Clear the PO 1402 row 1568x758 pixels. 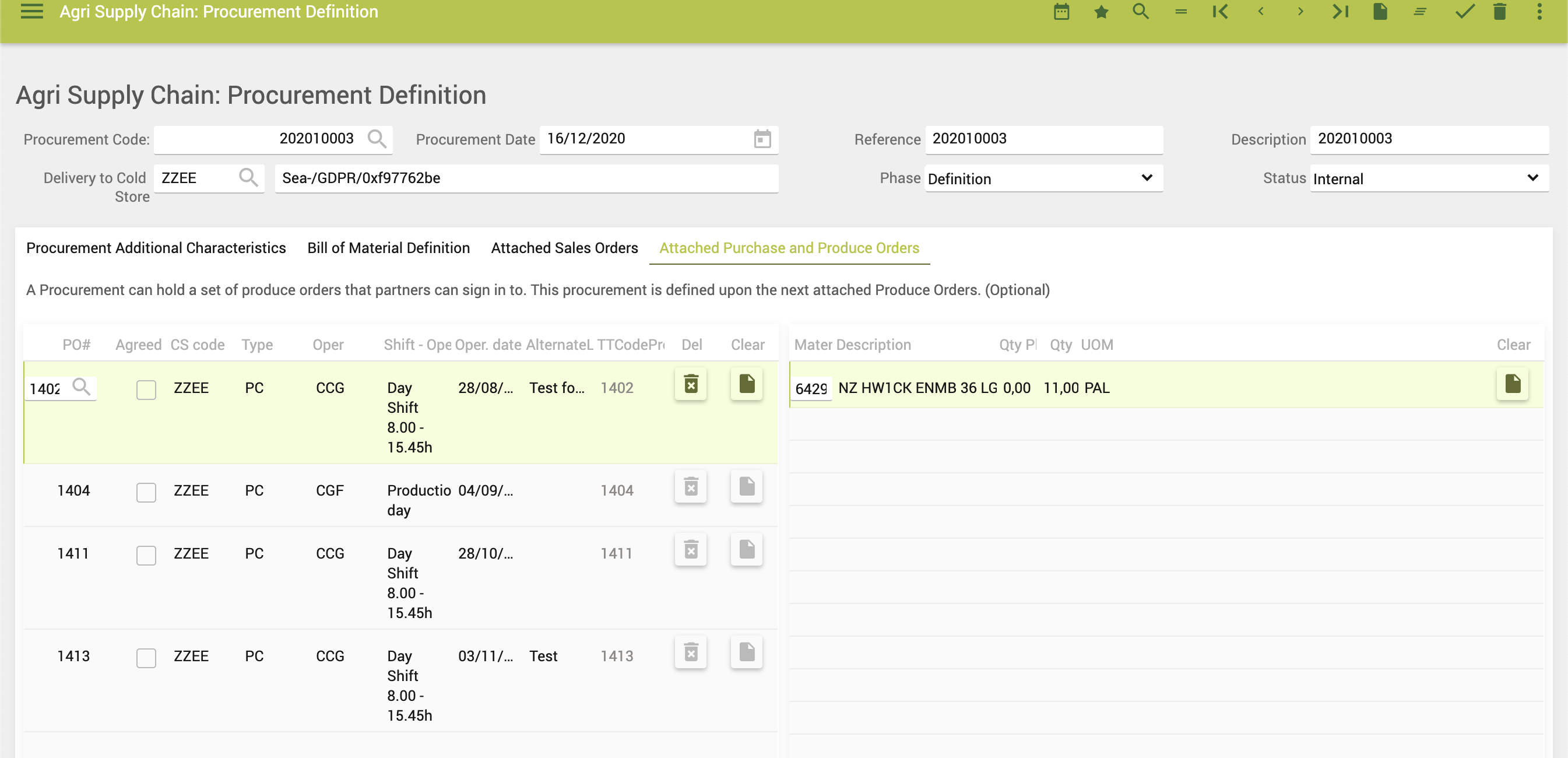747,384
